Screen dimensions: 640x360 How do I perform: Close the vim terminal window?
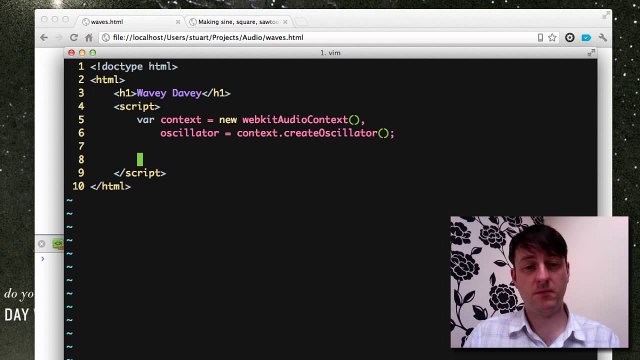(71, 53)
